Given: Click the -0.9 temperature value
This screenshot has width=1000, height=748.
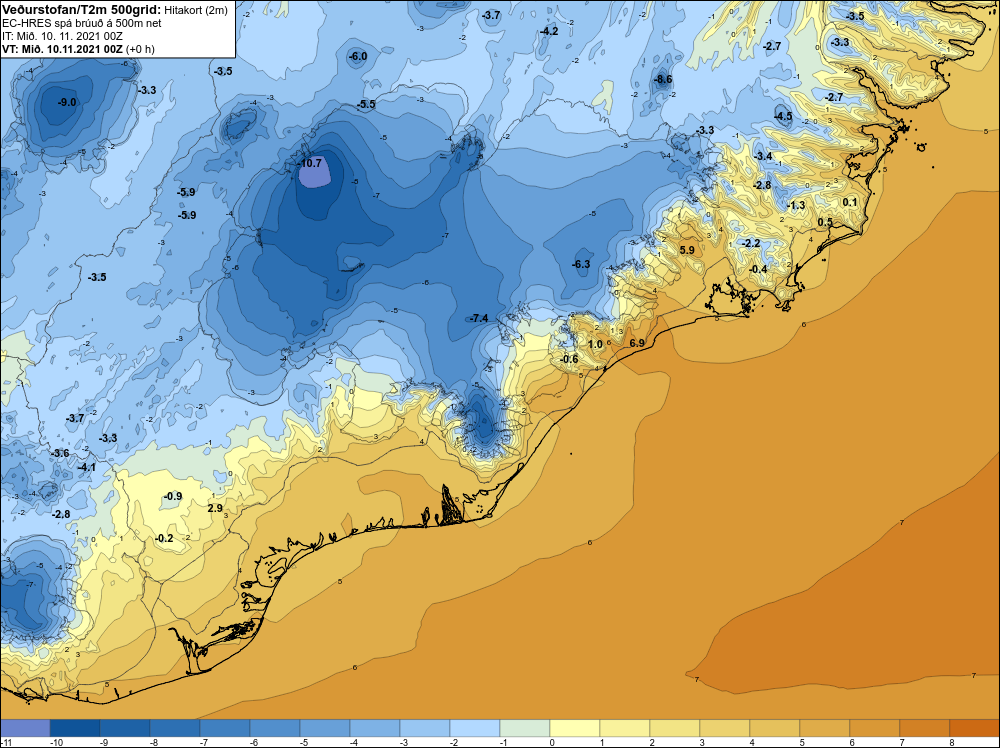Looking at the screenshot, I should (173, 496).
